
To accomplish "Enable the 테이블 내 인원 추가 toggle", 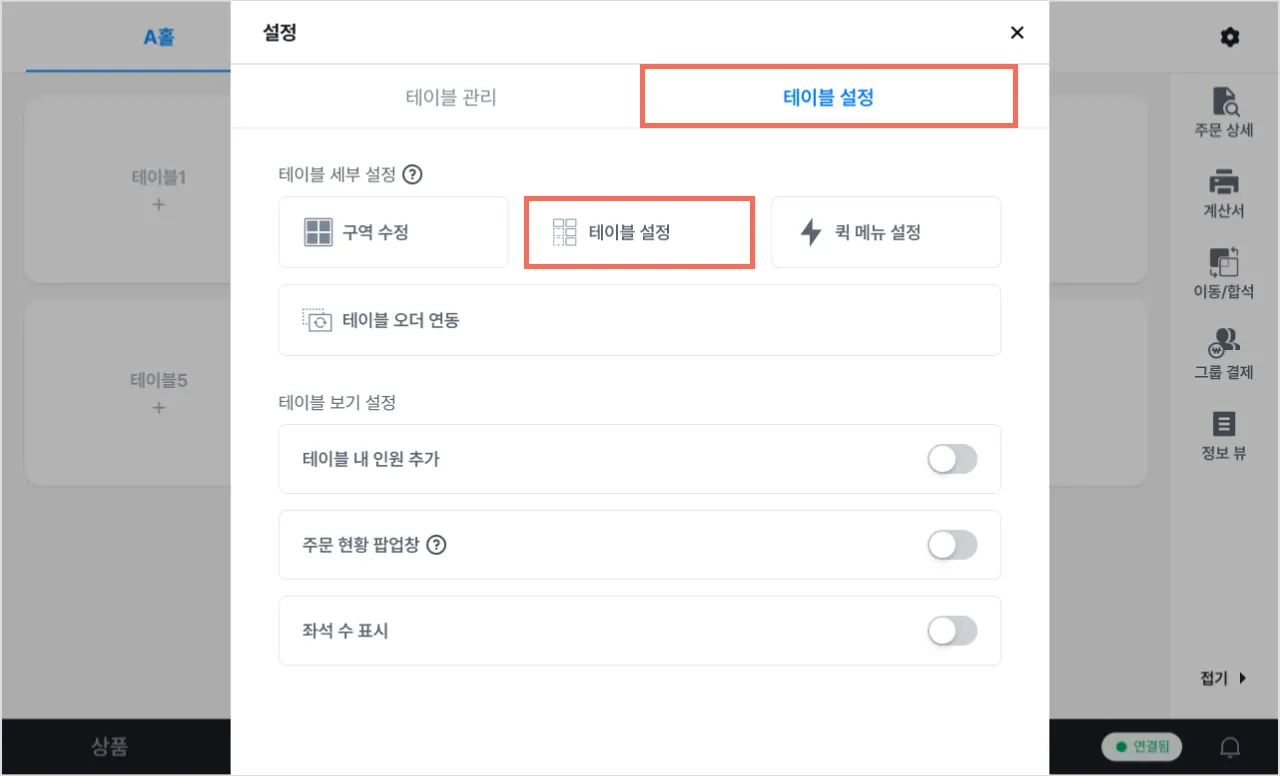I will click(951, 459).
